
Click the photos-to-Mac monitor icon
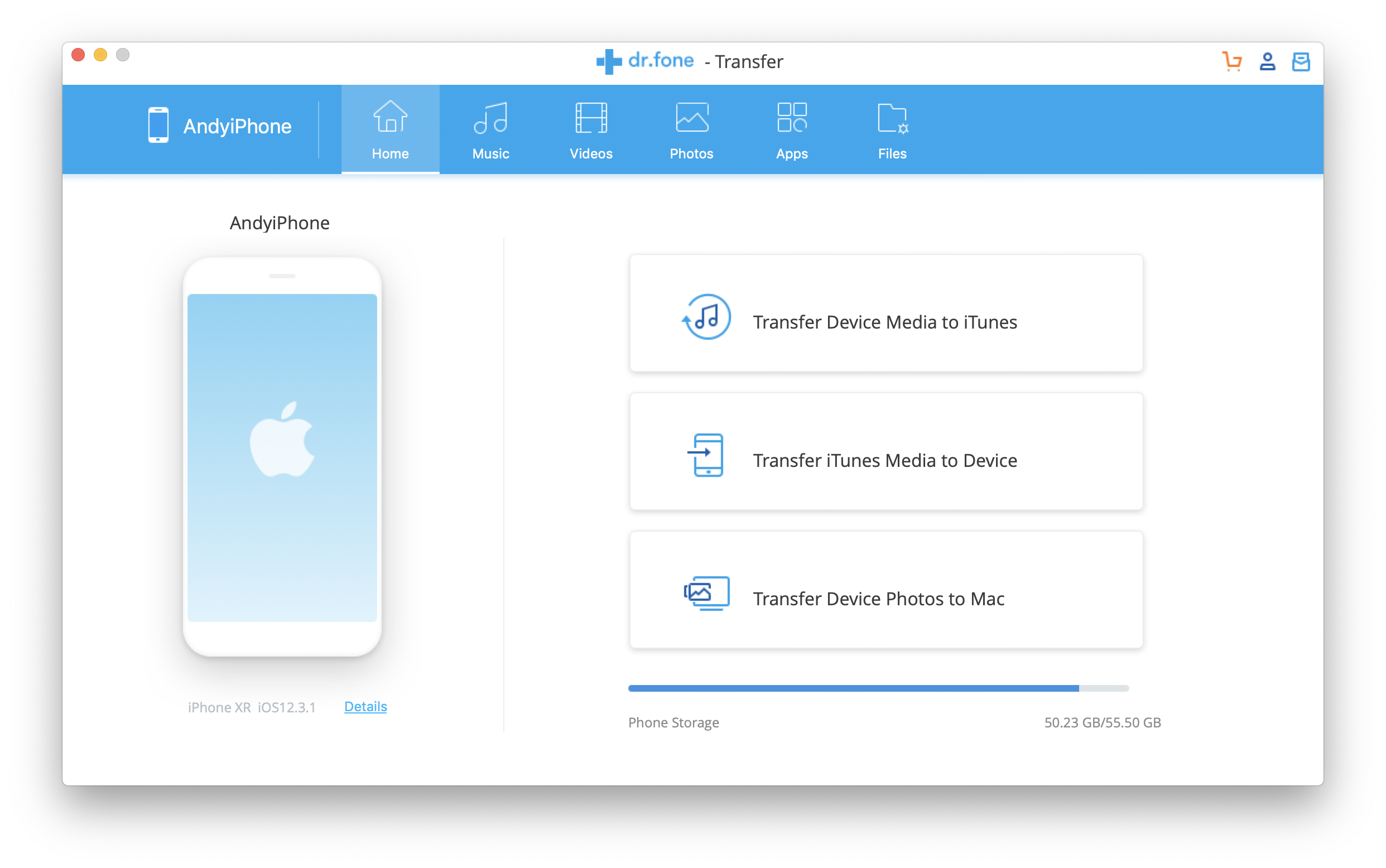(706, 593)
